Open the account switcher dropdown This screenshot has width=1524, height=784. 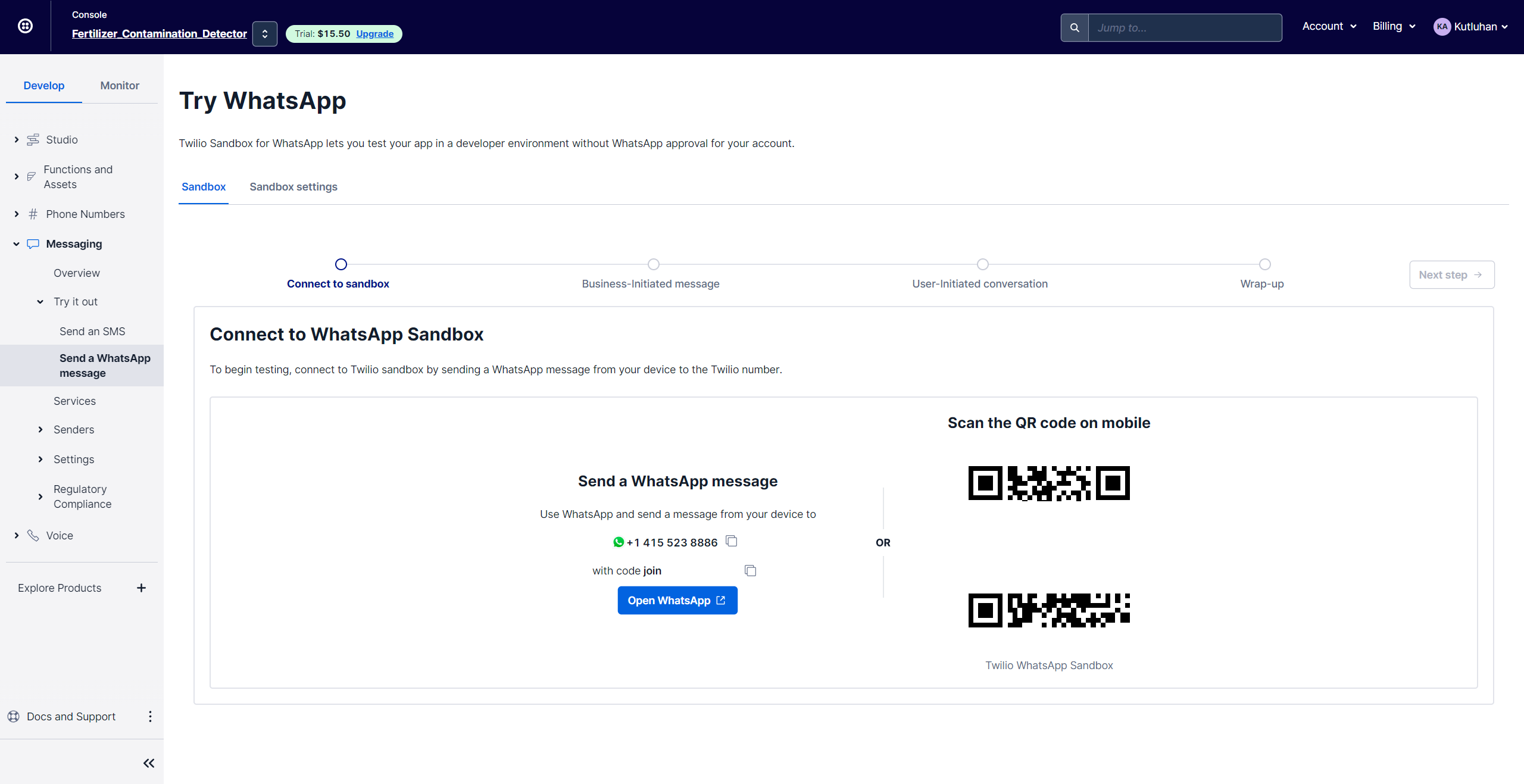(265, 34)
